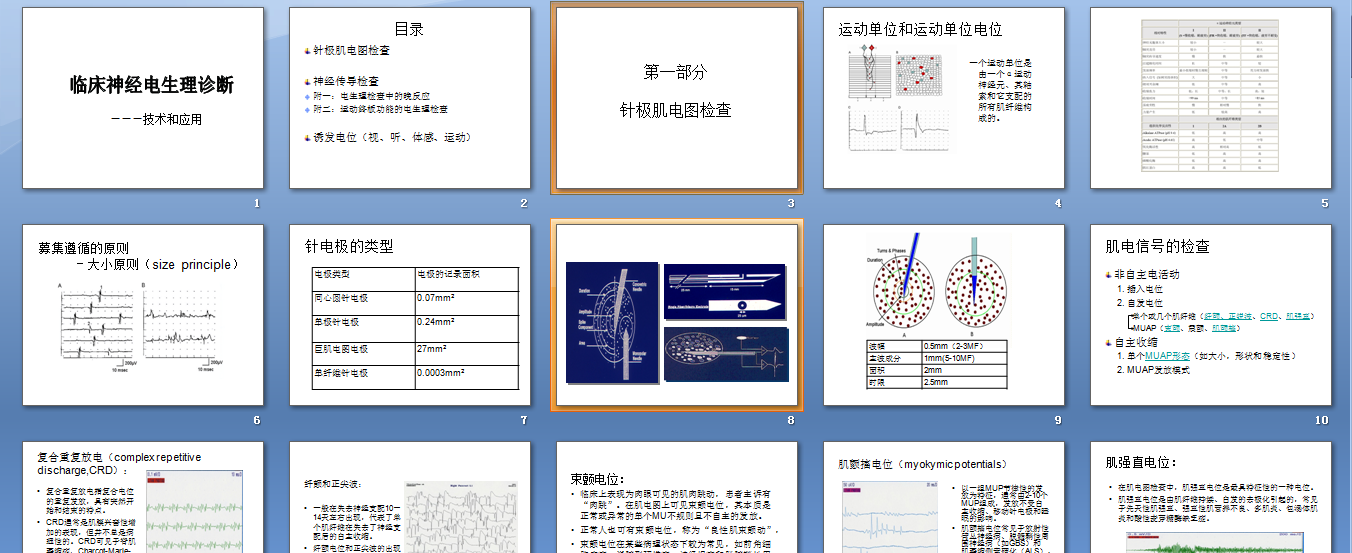Select the 束颤电位 slide thumbnail
The width and height of the screenshot is (1352, 553).
pos(675,498)
